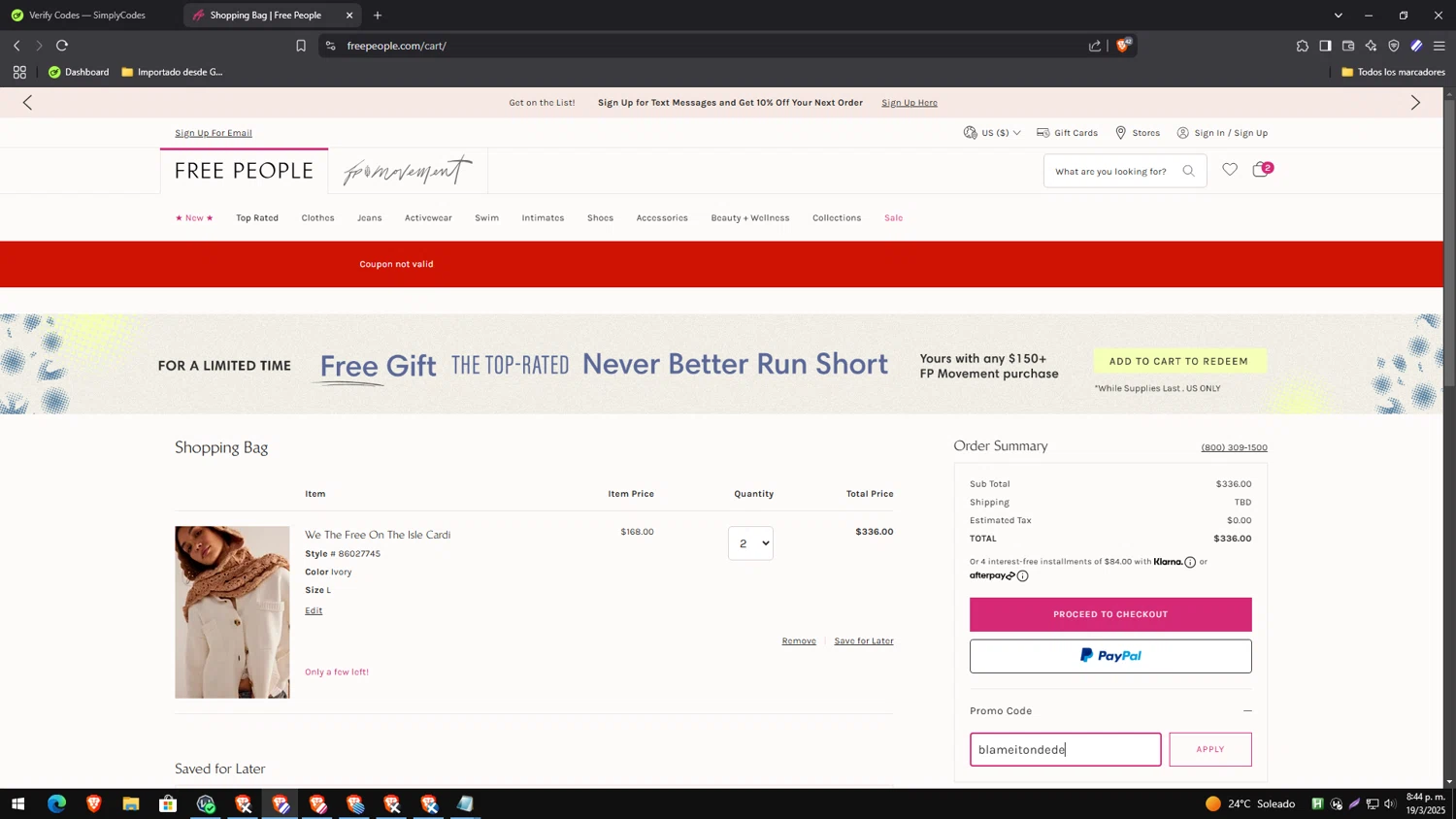Show next promo banner message arrow
1456x819 pixels.
tap(1415, 103)
